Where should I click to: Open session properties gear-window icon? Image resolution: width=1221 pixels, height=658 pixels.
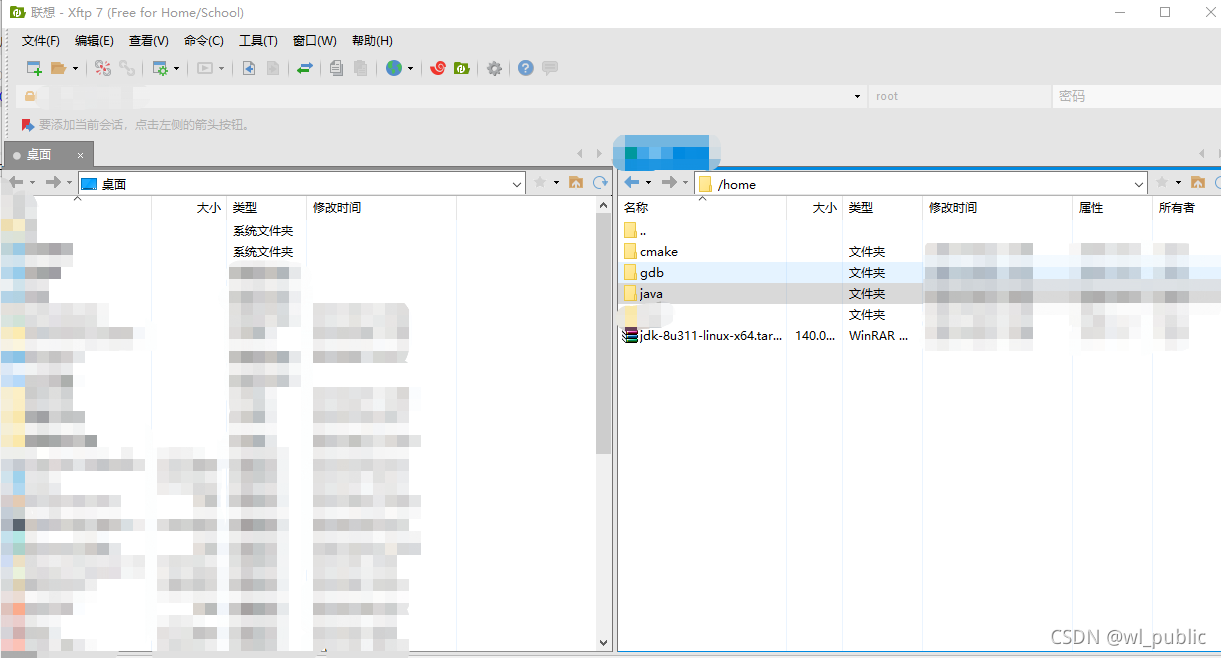coord(160,68)
